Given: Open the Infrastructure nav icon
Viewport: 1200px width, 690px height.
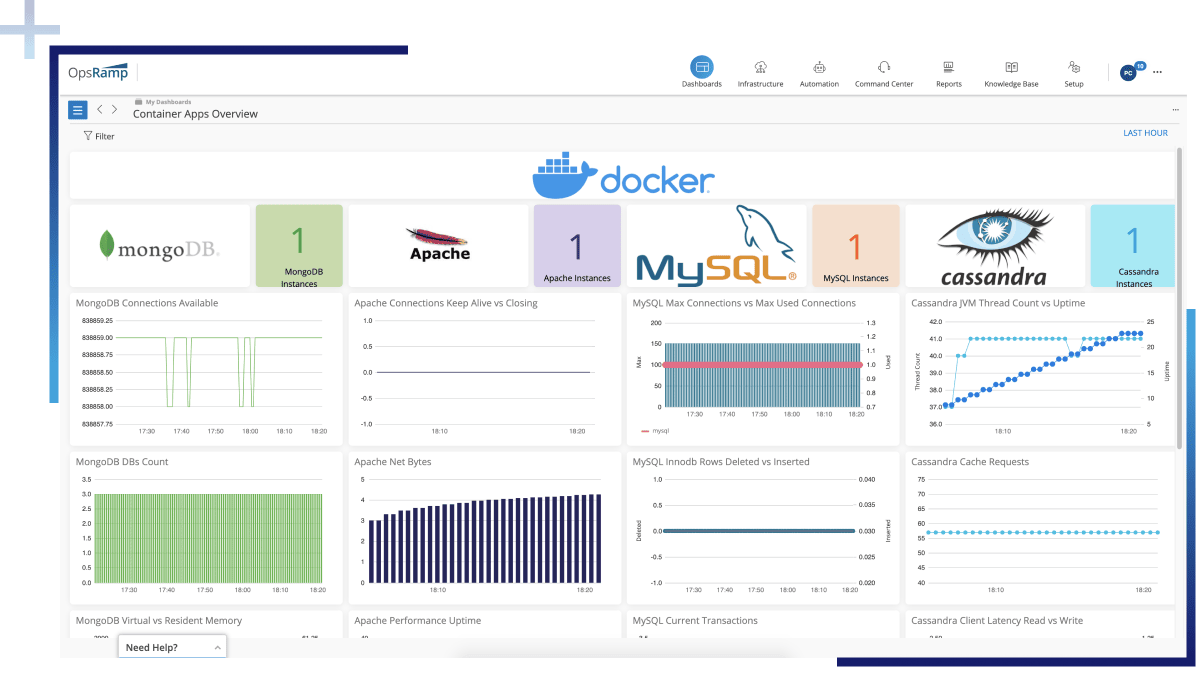Looking at the screenshot, I should [761, 67].
